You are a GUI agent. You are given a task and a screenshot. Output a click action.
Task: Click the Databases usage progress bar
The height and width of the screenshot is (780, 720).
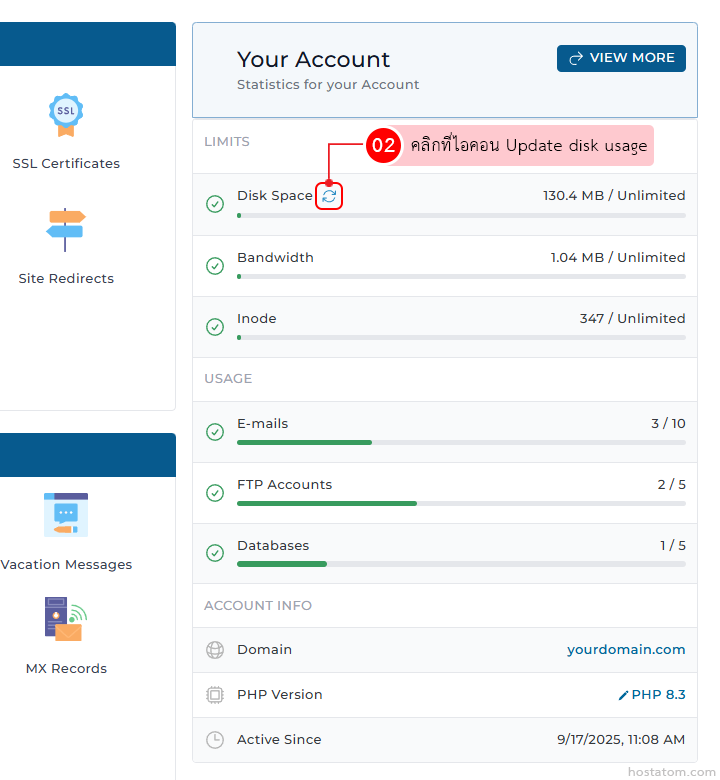coord(461,564)
